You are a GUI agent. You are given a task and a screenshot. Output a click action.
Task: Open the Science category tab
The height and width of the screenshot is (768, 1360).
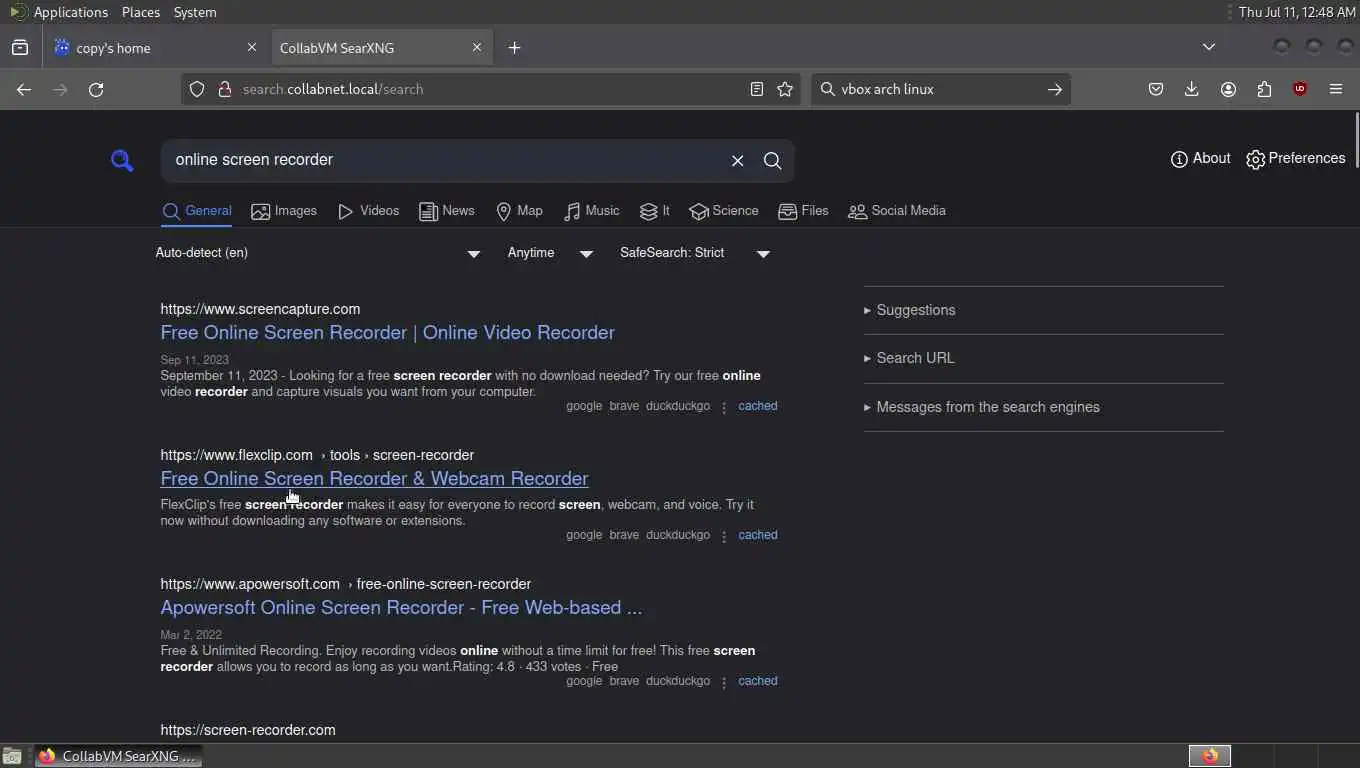point(723,211)
